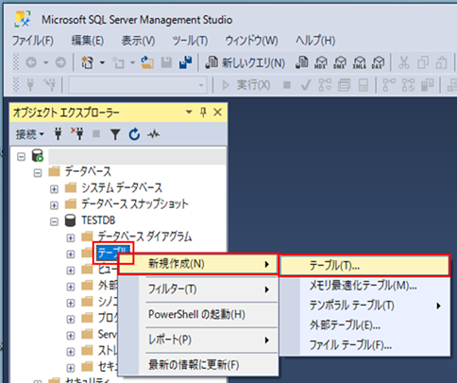Select the システム データベース tree item
The height and width of the screenshot is (383, 457).
point(122,188)
